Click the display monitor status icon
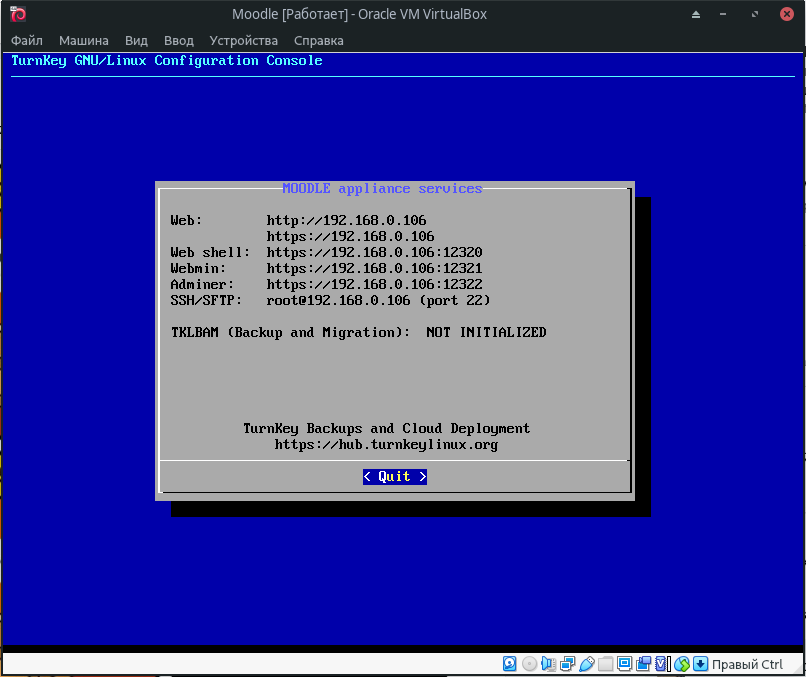806x677 pixels. click(x=624, y=664)
